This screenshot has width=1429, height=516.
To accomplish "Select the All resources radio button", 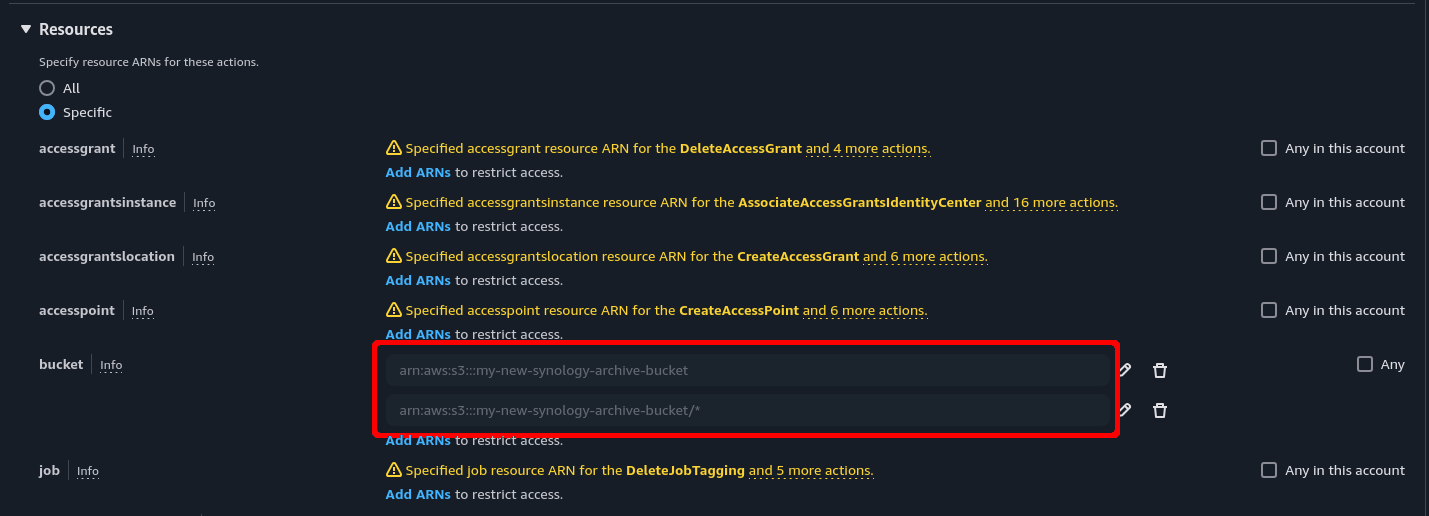I will tap(47, 88).
